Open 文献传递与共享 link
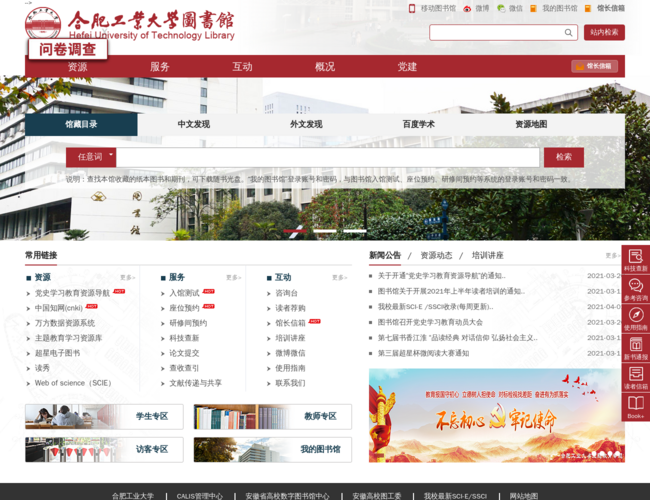 pyautogui.click(x=196, y=383)
